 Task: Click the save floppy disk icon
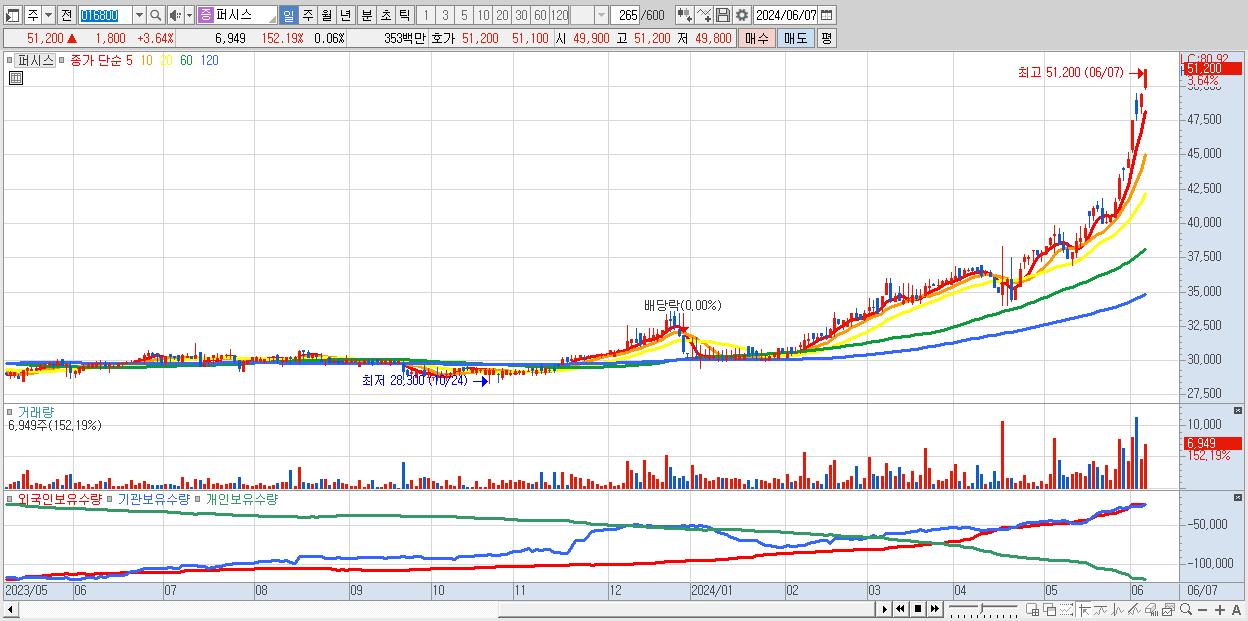pos(722,15)
